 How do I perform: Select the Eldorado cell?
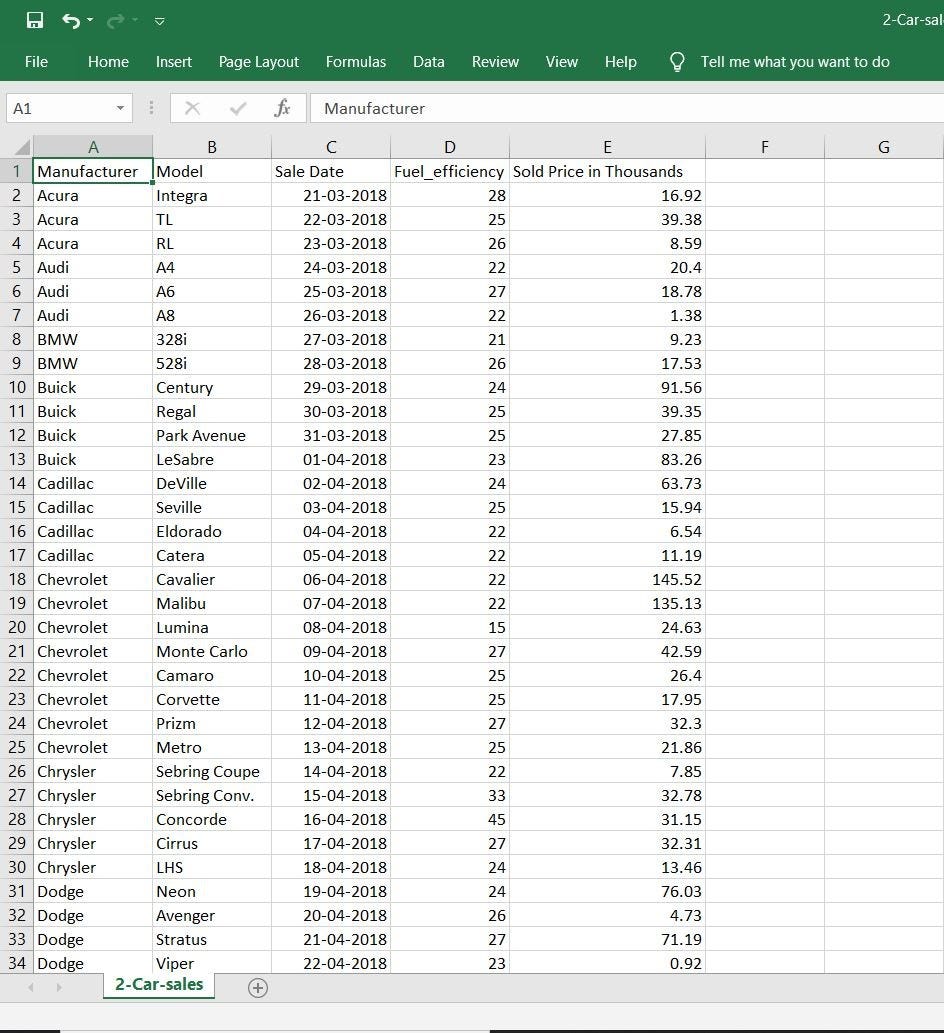(211, 531)
